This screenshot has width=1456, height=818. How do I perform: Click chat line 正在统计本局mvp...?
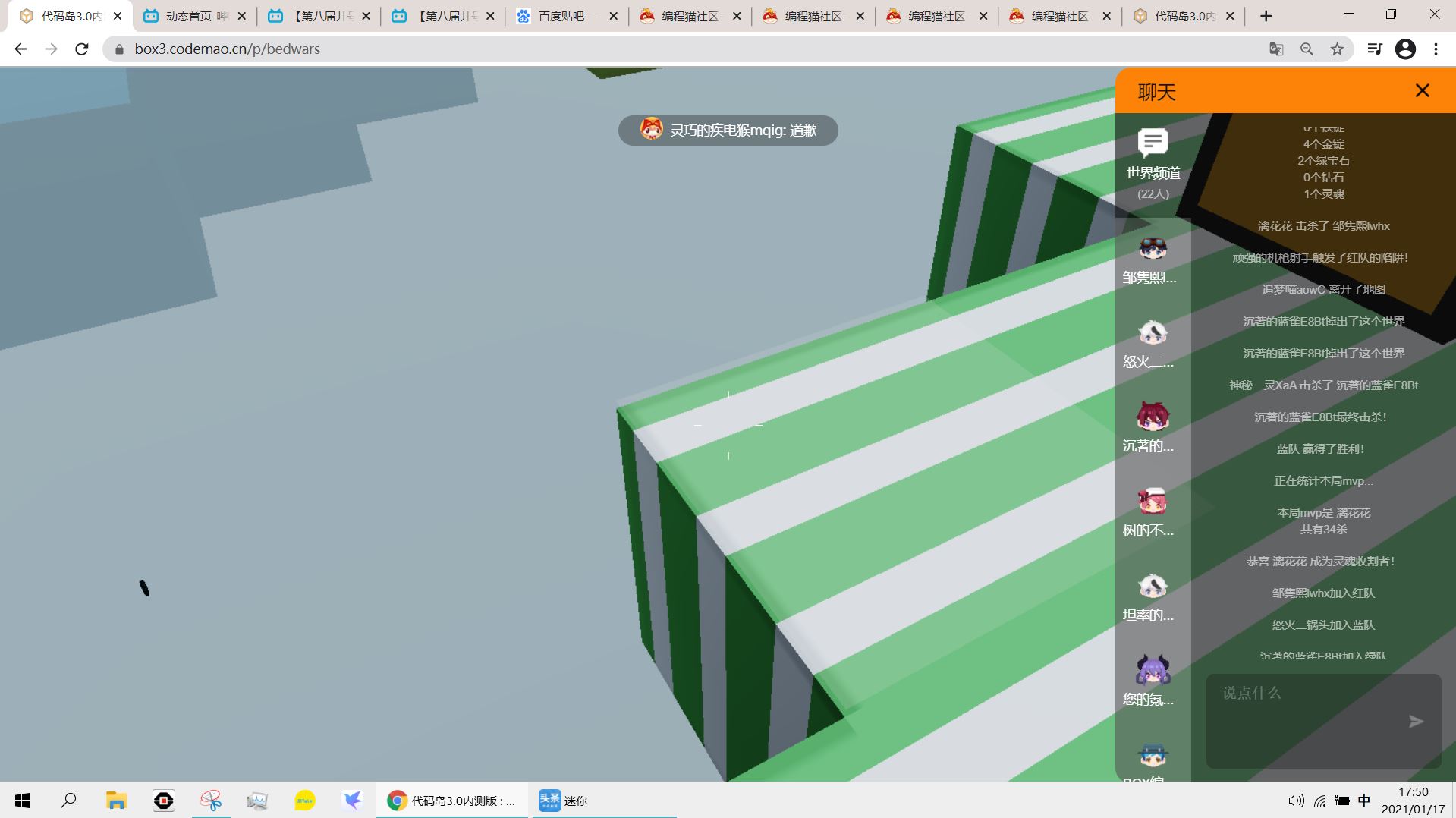click(1323, 481)
